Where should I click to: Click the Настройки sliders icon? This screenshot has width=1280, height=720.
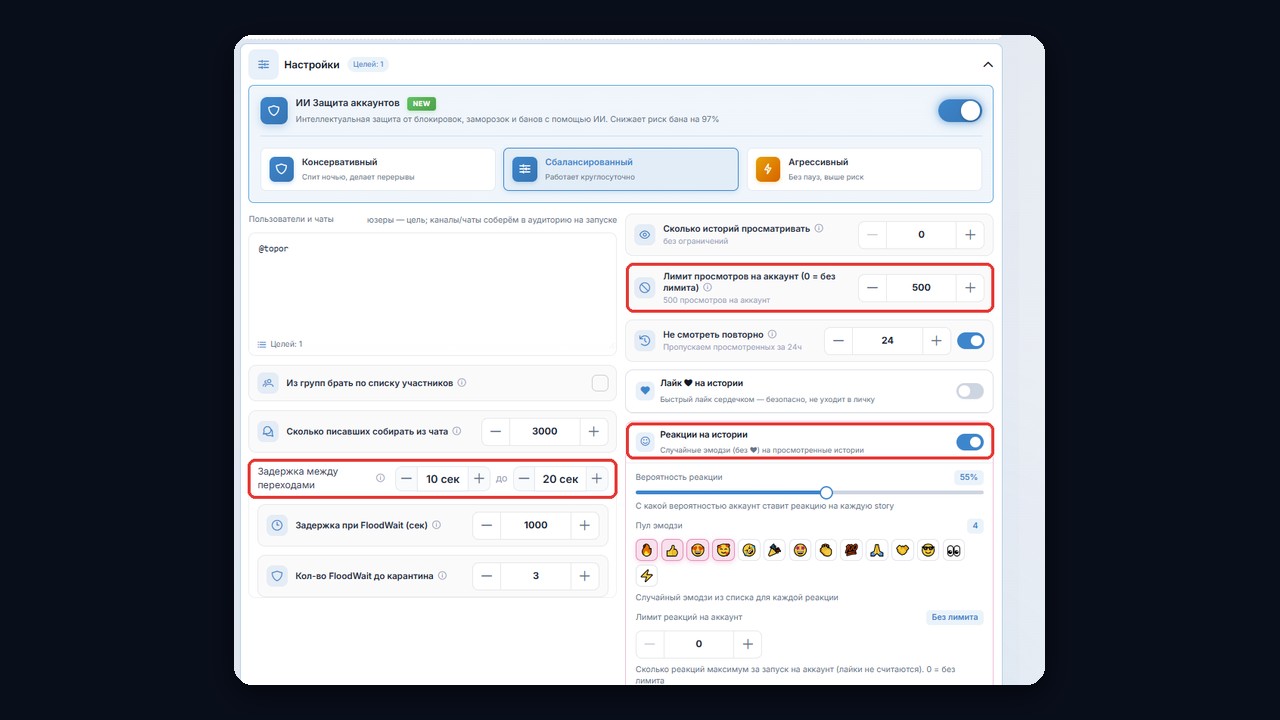pos(264,64)
